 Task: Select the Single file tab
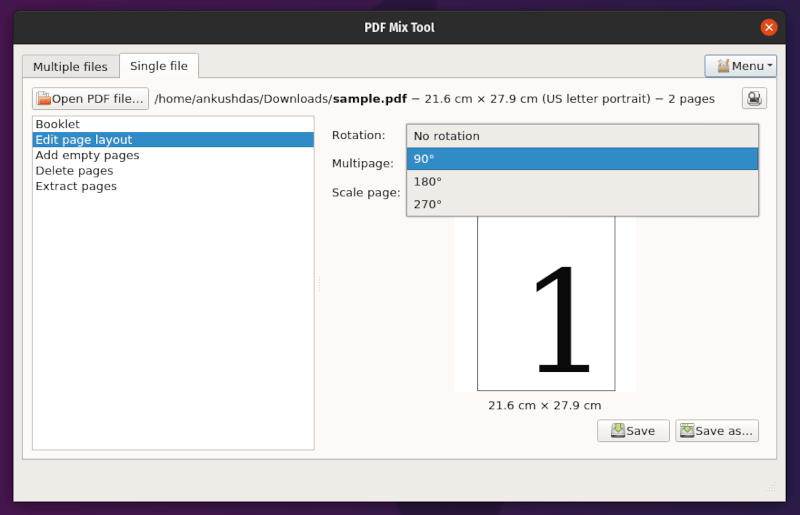pos(159,66)
